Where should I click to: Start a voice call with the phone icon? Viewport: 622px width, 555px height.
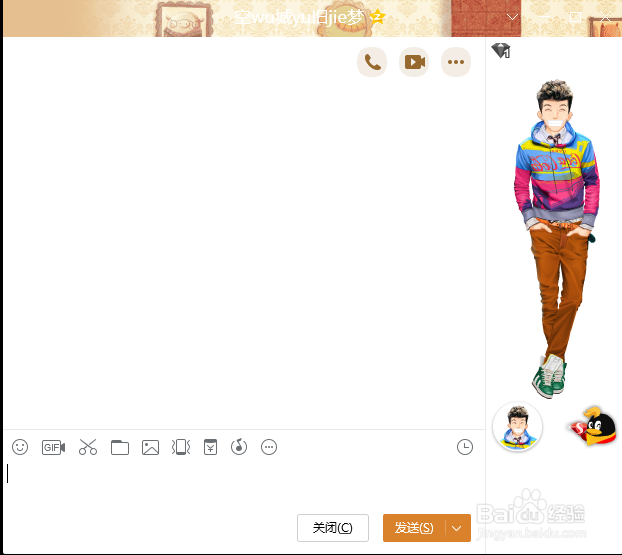[372, 62]
